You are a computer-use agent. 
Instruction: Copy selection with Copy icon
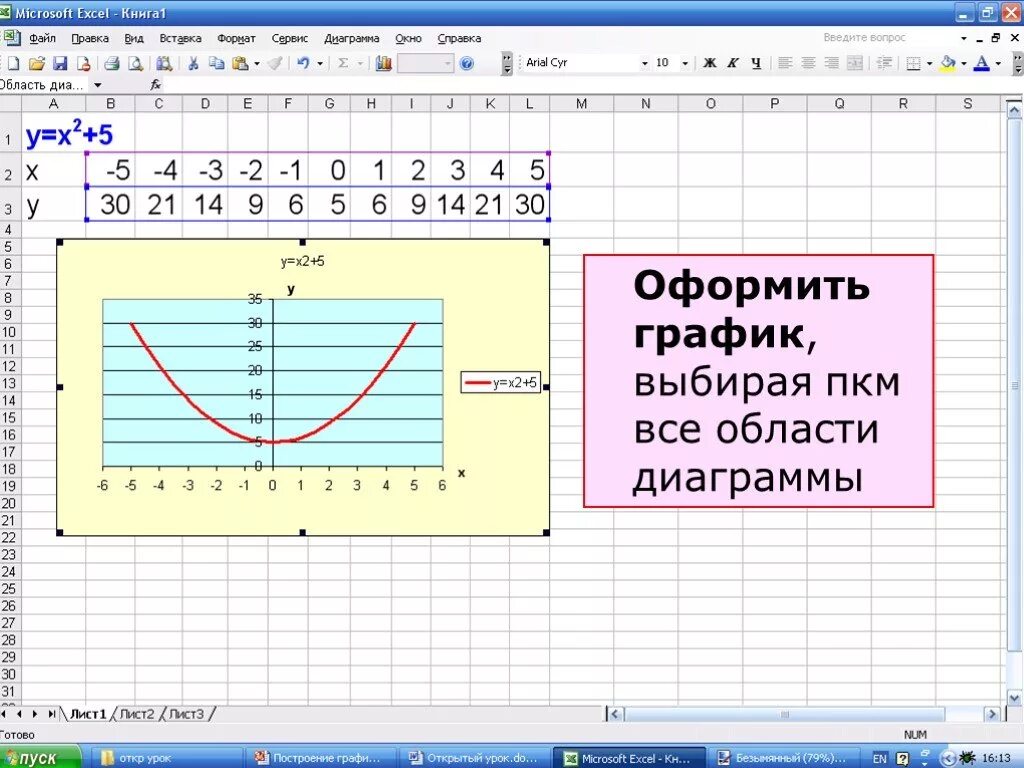216,63
